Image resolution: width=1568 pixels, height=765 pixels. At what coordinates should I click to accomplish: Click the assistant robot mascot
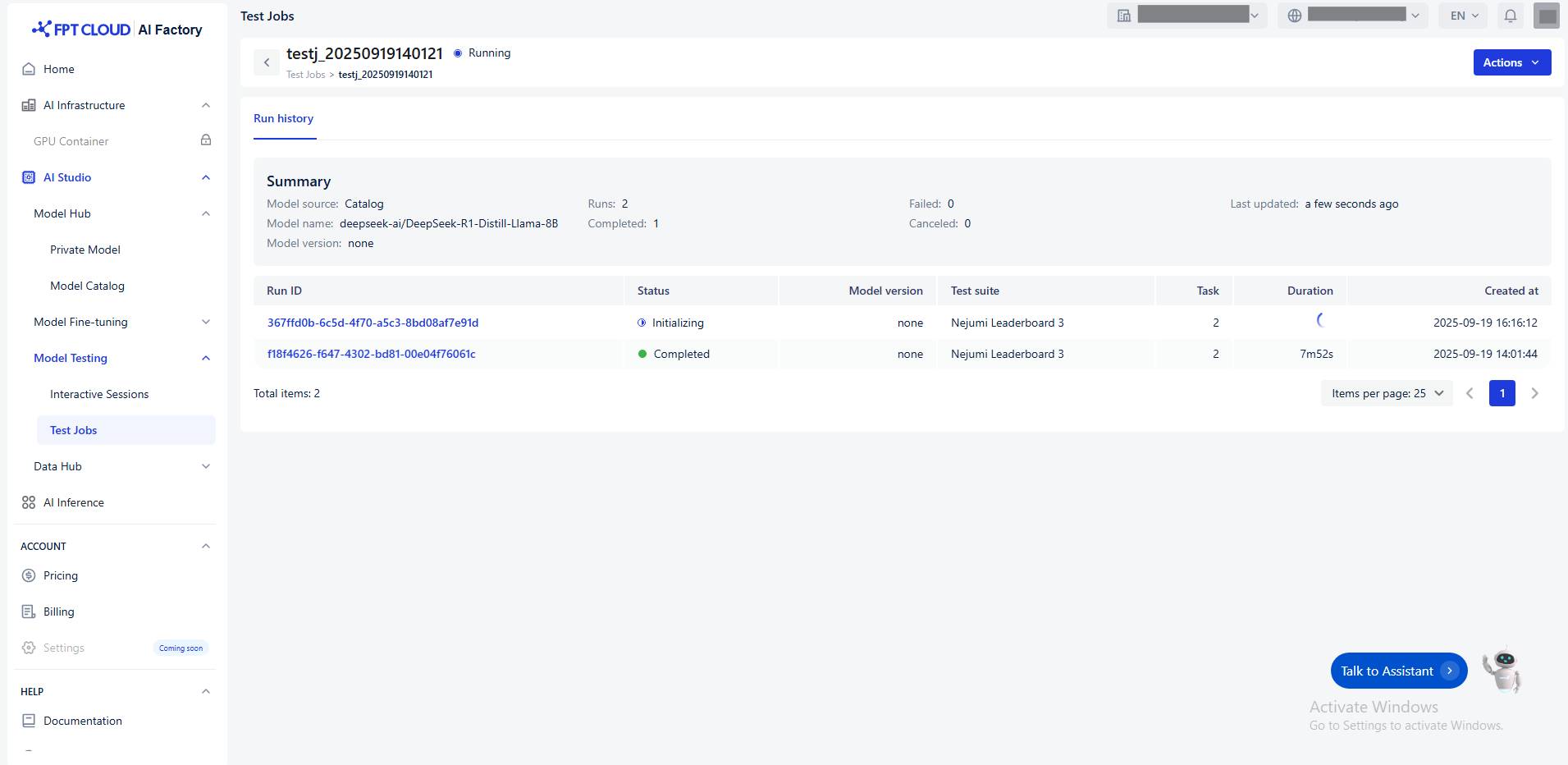pos(1502,670)
